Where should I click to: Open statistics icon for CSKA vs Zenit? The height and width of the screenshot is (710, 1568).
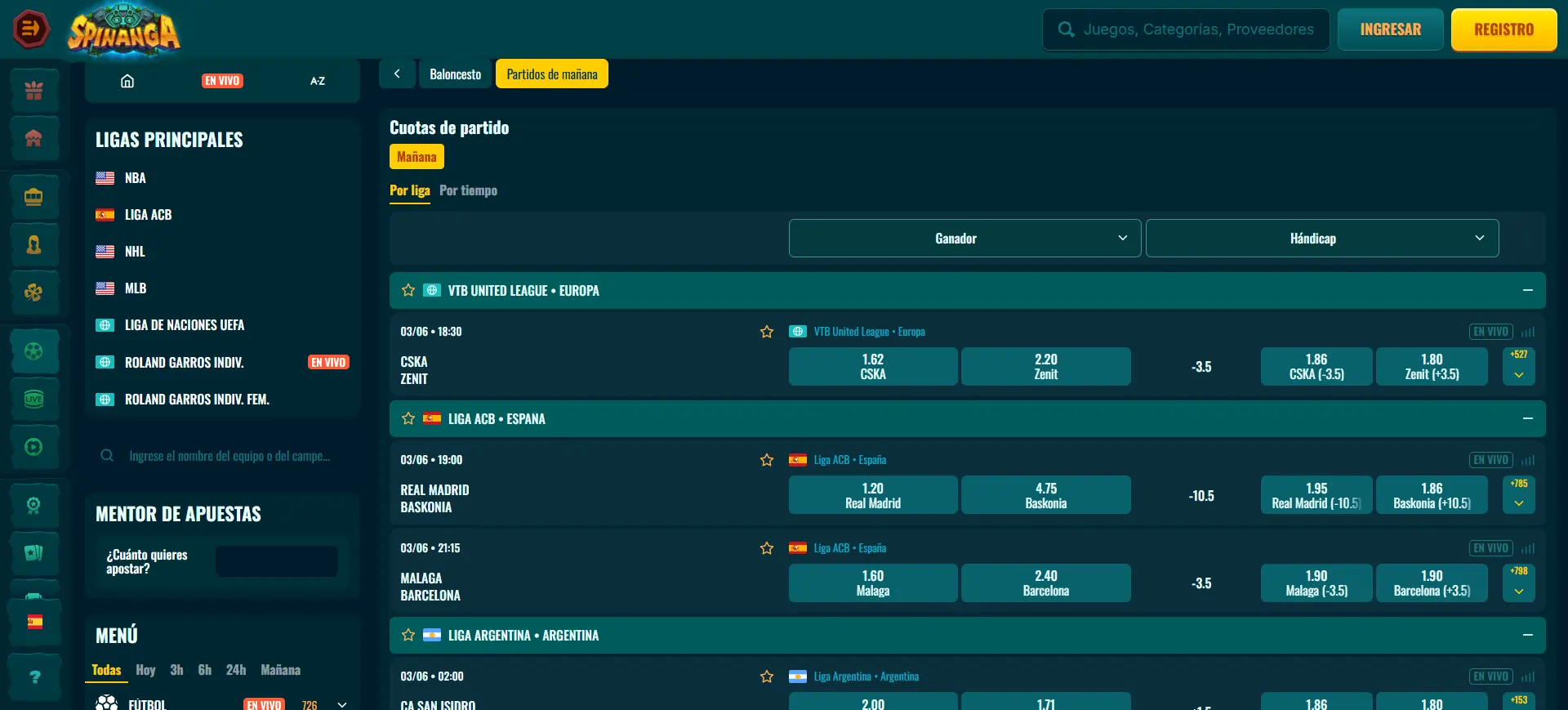pyautogui.click(x=1528, y=332)
